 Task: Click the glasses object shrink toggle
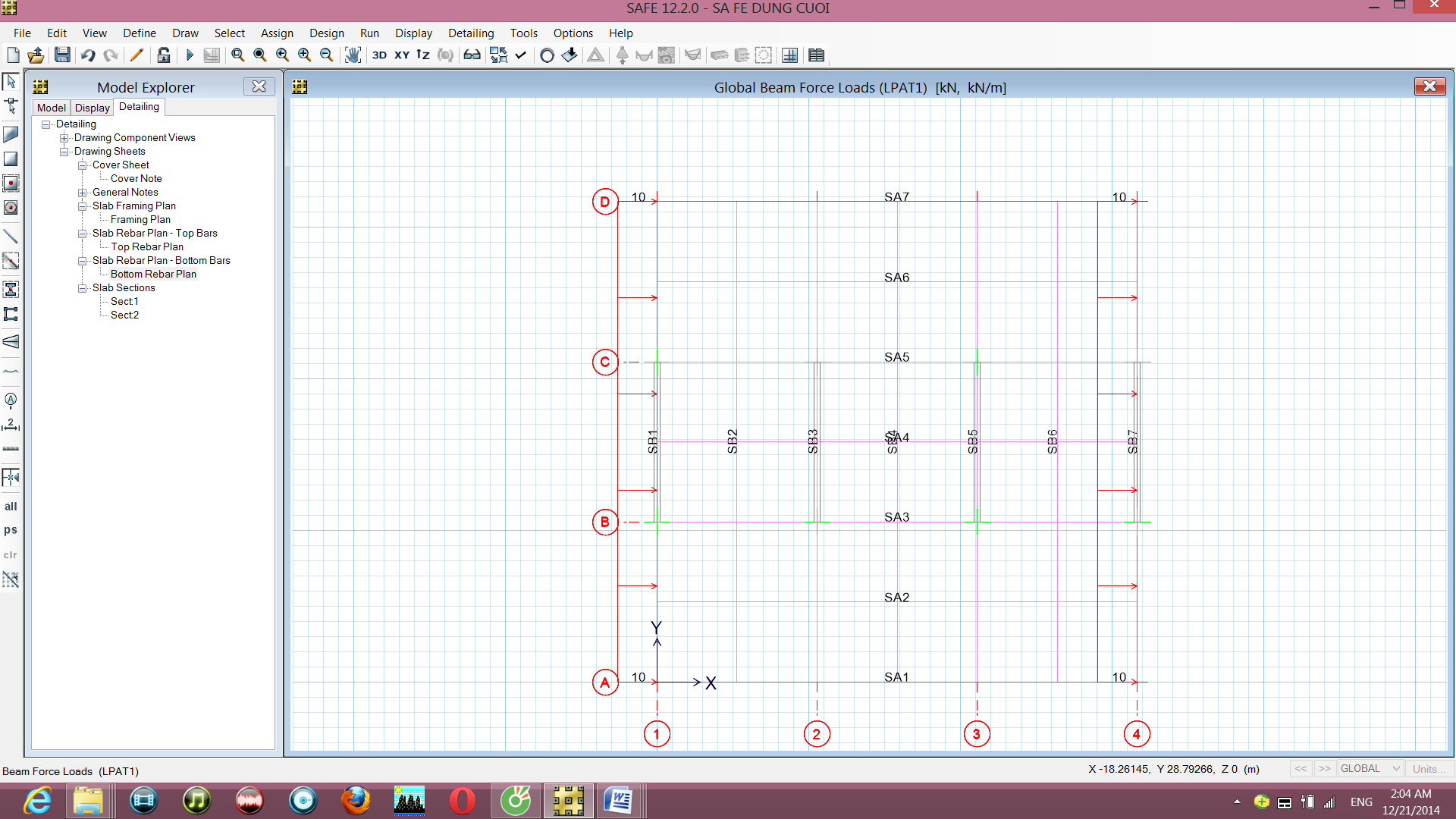tap(472, 55)
